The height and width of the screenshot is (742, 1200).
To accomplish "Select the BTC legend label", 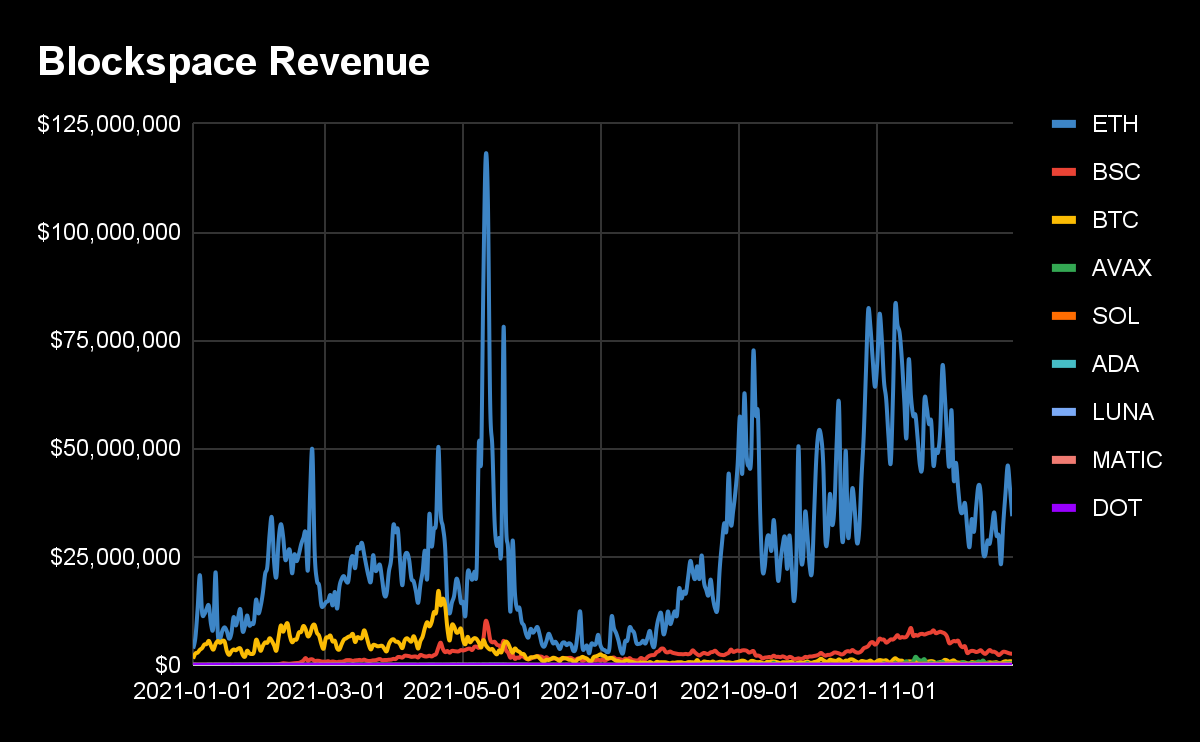I will [x=1115, y=220].
